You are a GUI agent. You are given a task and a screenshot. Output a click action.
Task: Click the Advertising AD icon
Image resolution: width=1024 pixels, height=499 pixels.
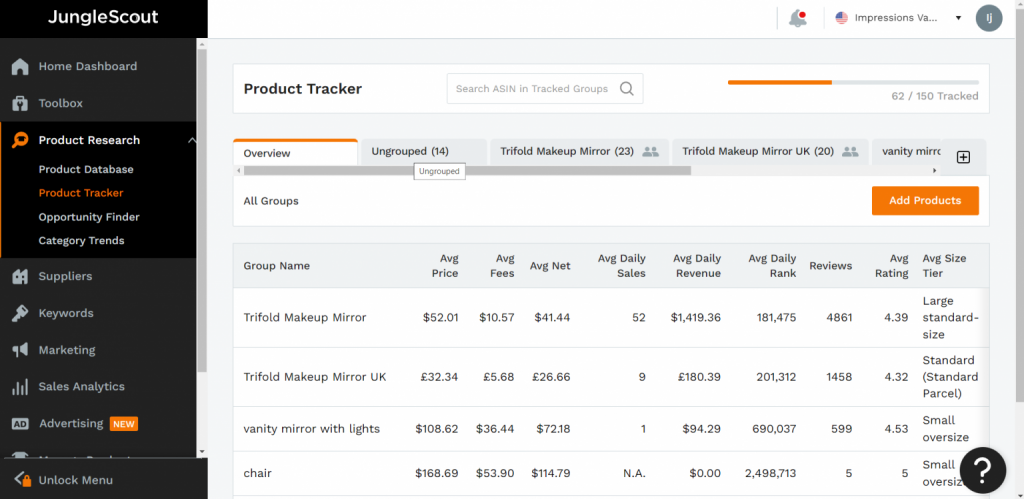point(20,424)
